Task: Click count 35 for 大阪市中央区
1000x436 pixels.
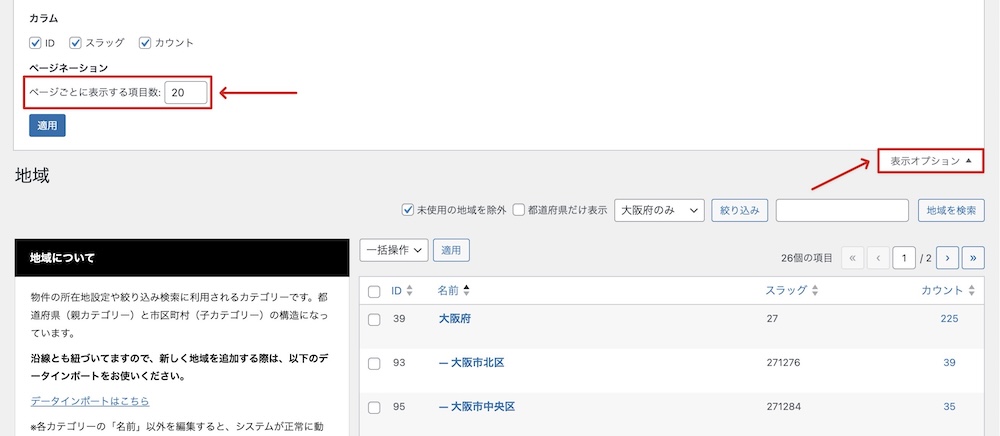Action: (x=949, y=407)
